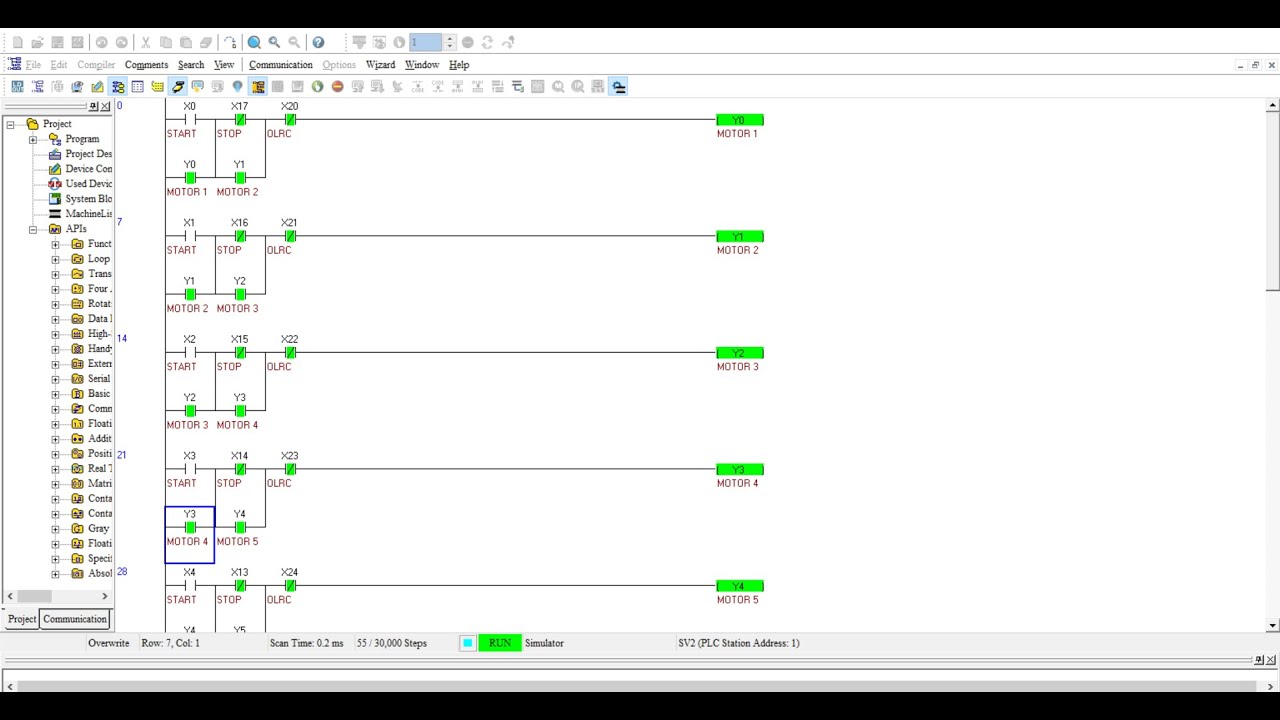The image size is (1280, 720).
Task: Select the Y4 MOTOR 5 output coil
Action: click(740, 586)
